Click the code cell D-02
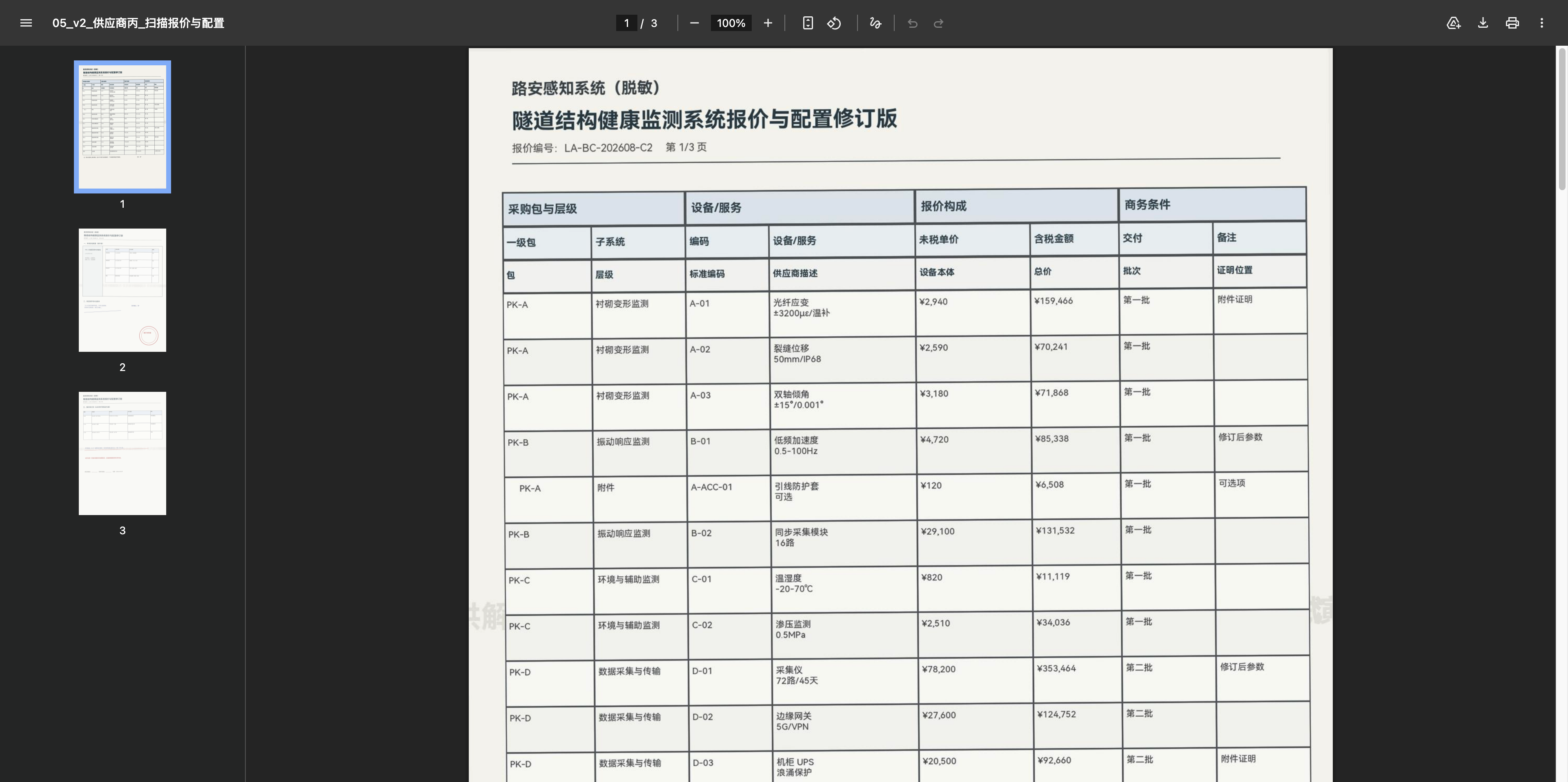 [703, 717]
